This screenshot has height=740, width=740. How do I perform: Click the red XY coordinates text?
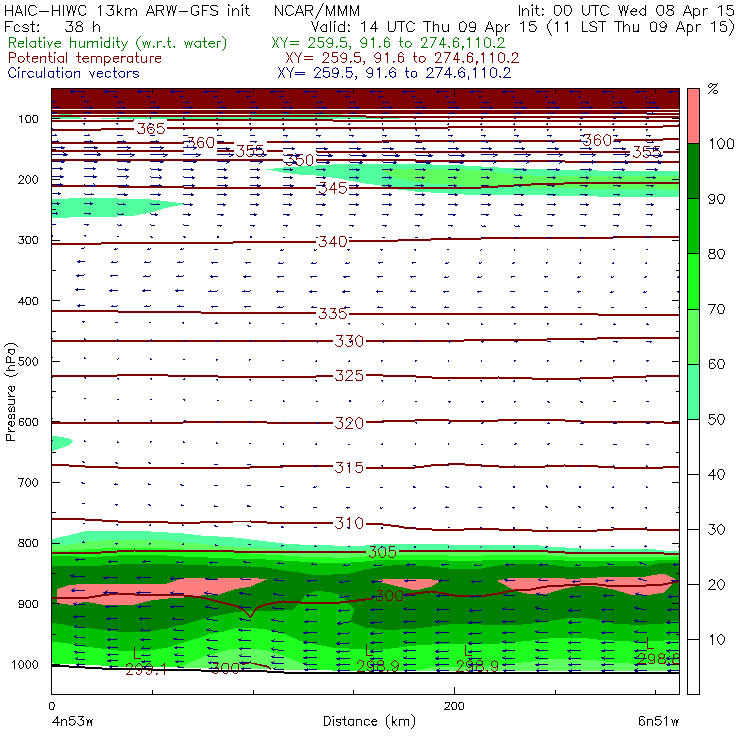pyautogui.click(x=402, y=58)
